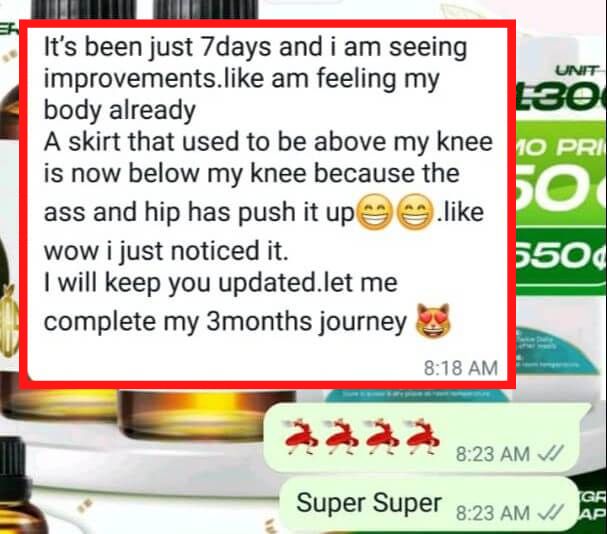Click the first red dancer emoji
The height and width of the screenshot is (534, 607).
302,437
